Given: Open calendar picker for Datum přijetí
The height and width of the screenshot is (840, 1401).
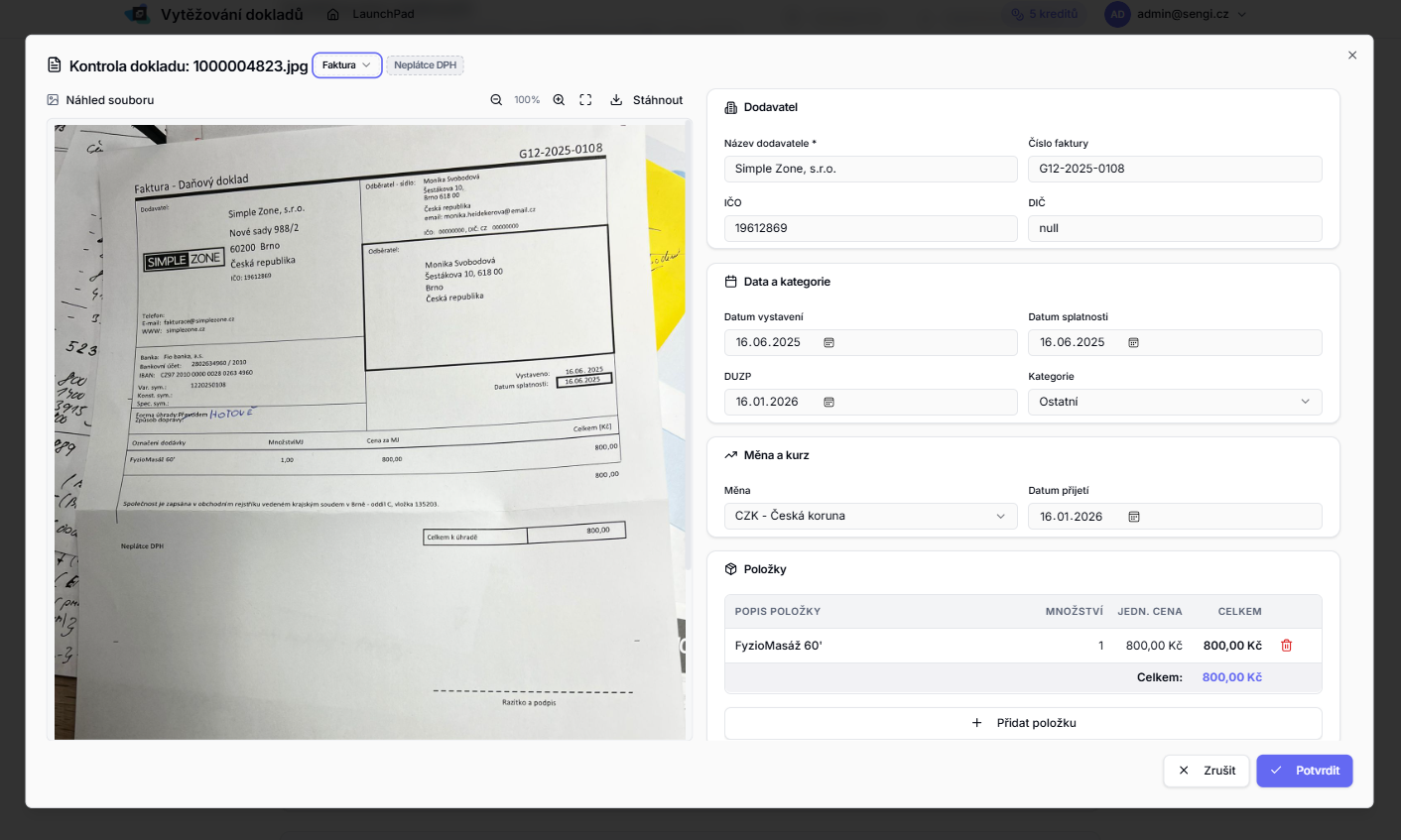Looking at the screenshot, I should tap(1133, 517).
